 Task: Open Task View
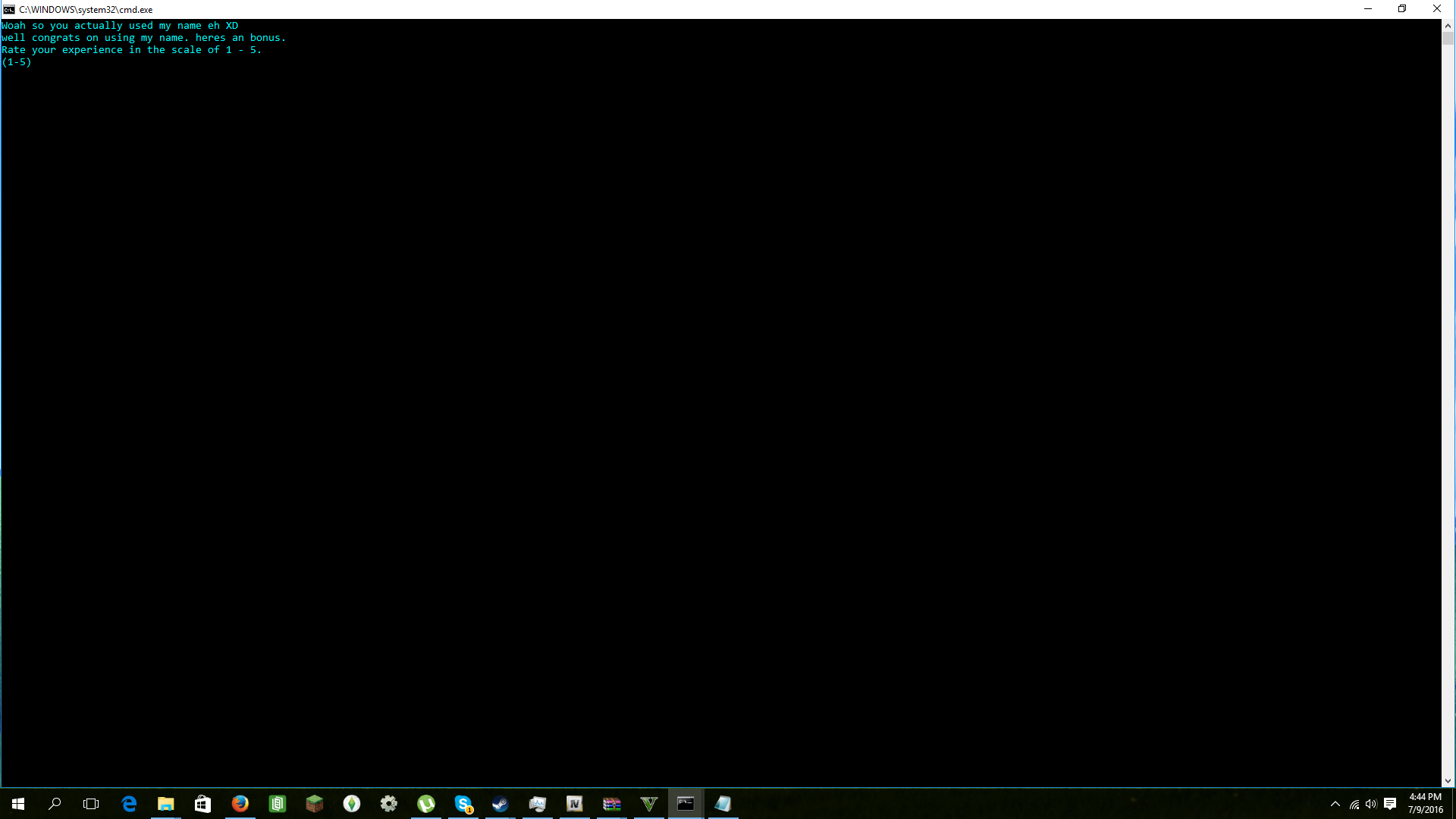pos(90,804)
